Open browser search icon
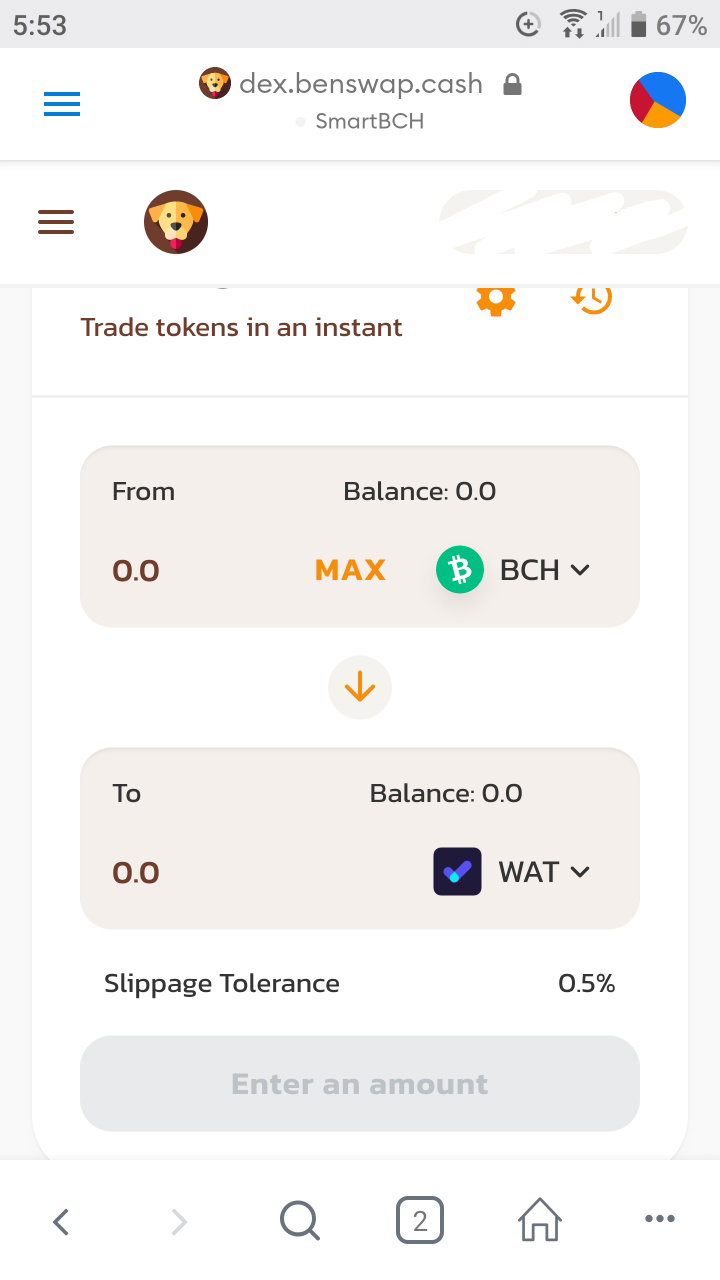 [300, 1220]
